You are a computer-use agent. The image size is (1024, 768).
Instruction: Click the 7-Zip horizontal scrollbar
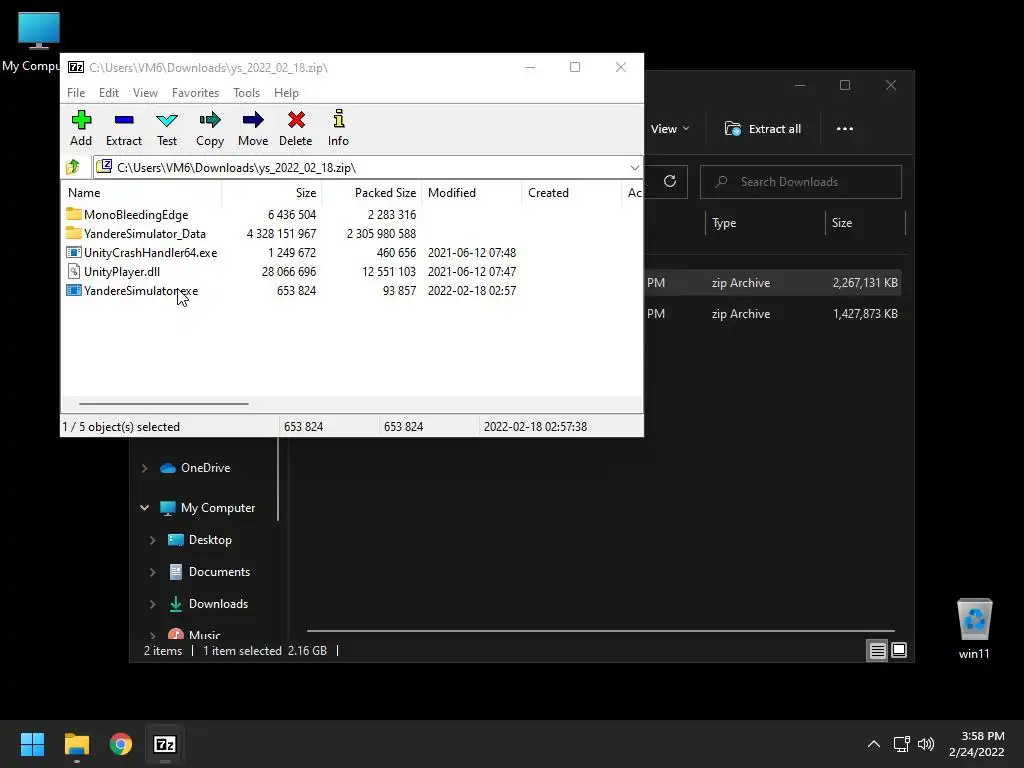pyautogui.click(x=163, y=404)
